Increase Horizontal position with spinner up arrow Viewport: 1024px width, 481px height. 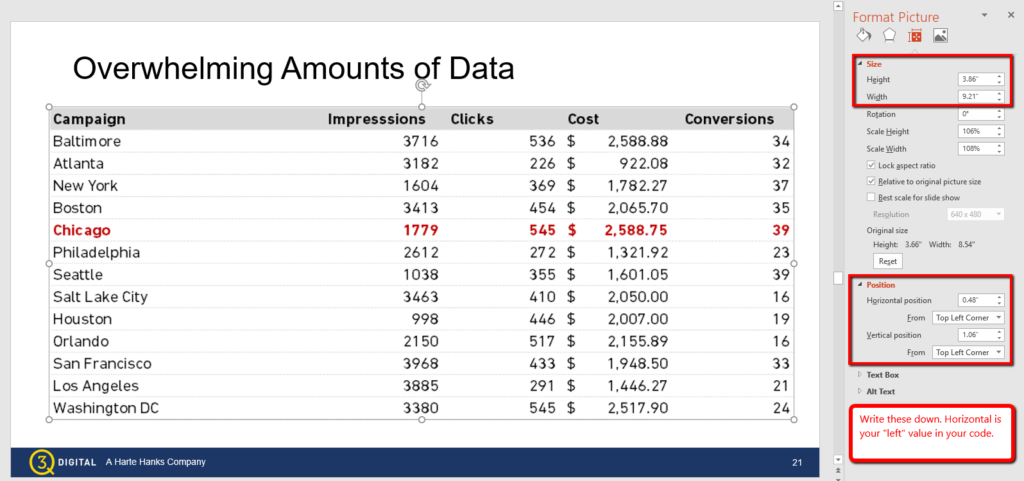999,298
